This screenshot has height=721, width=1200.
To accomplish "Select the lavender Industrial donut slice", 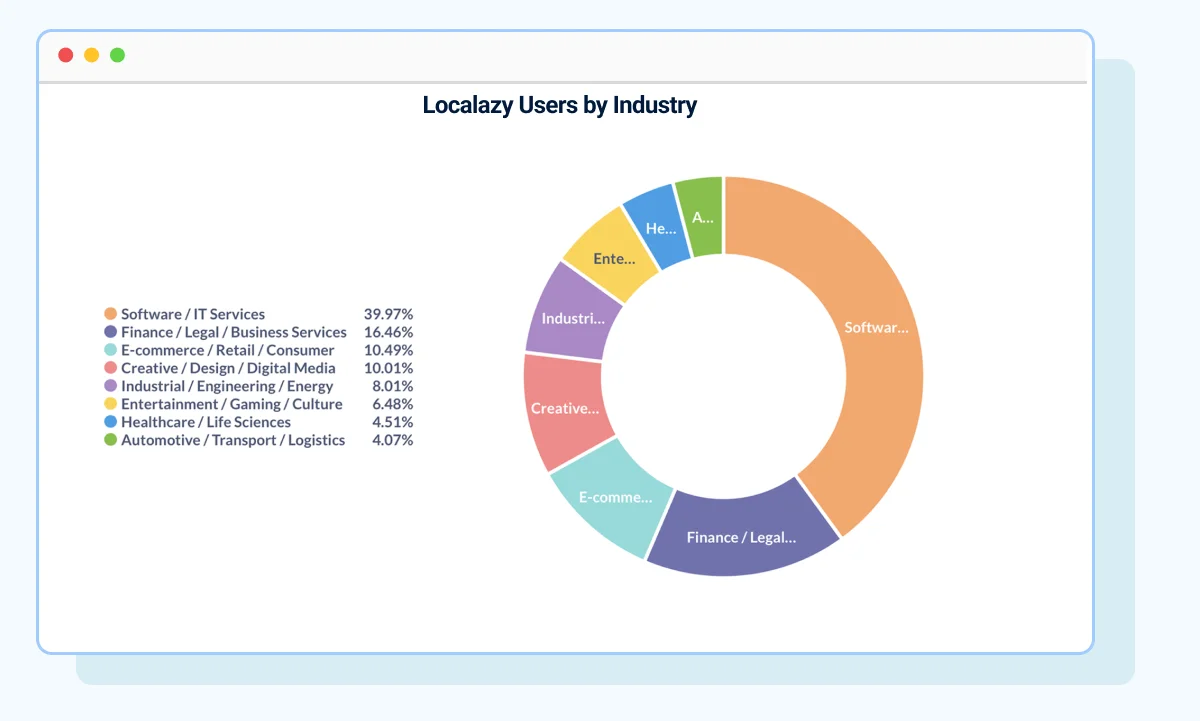I will click(570, 315).
